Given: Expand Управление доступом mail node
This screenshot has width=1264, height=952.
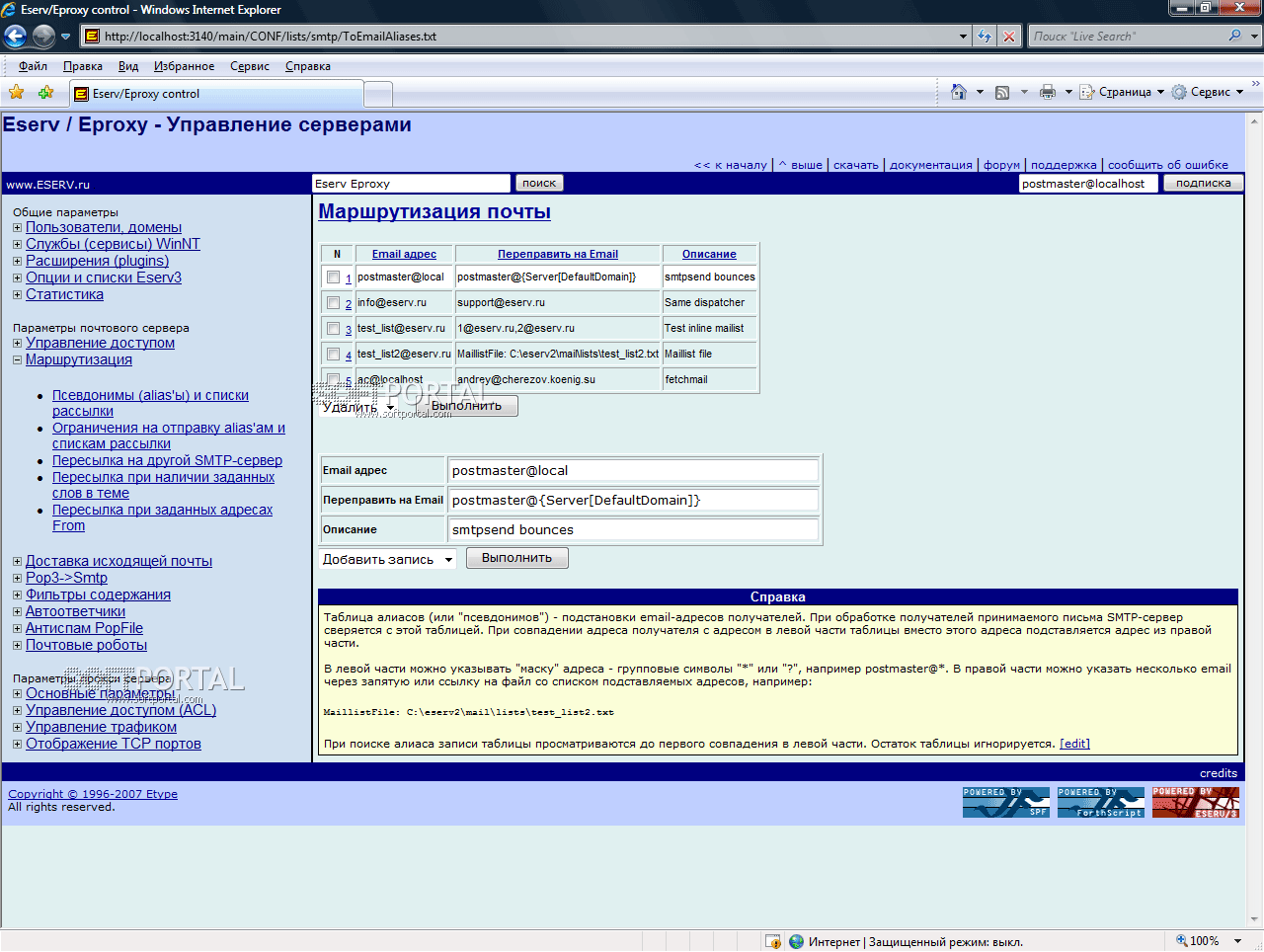Looking at the screenshot, I should point(17,344).
